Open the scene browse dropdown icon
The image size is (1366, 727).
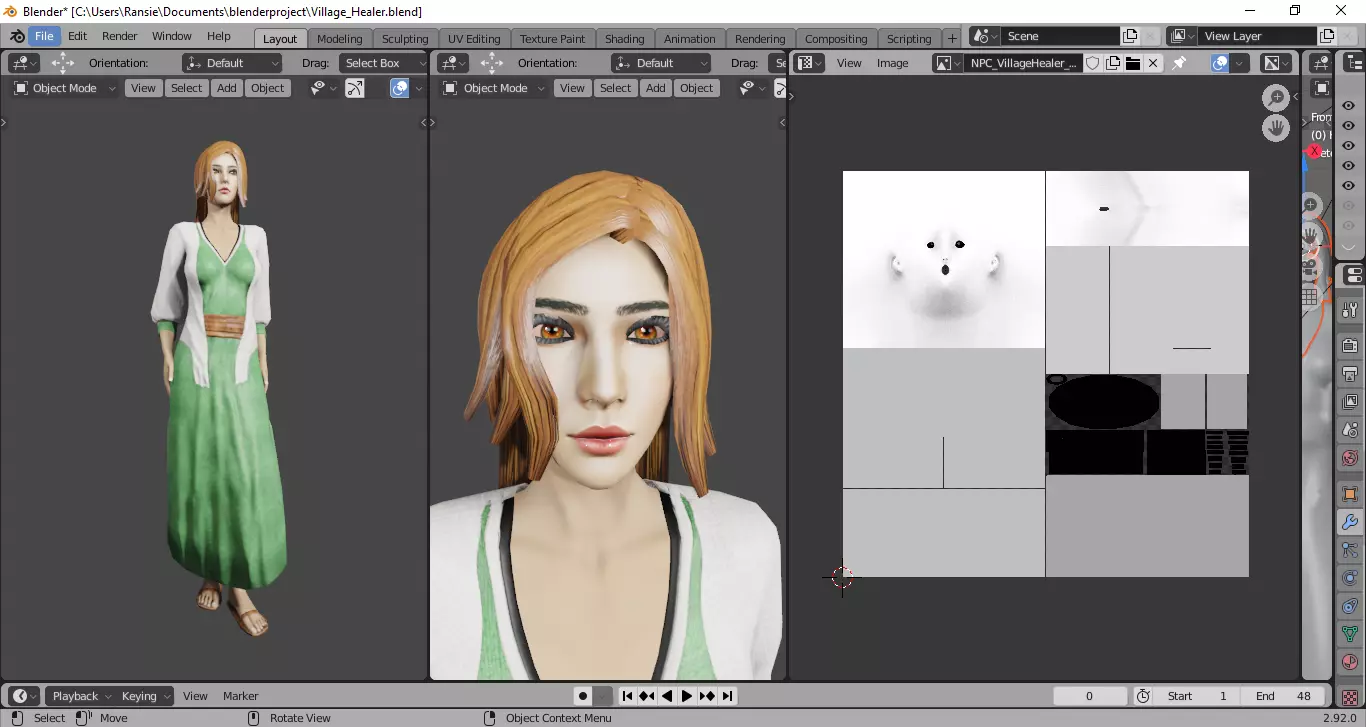tap(985, 36)
